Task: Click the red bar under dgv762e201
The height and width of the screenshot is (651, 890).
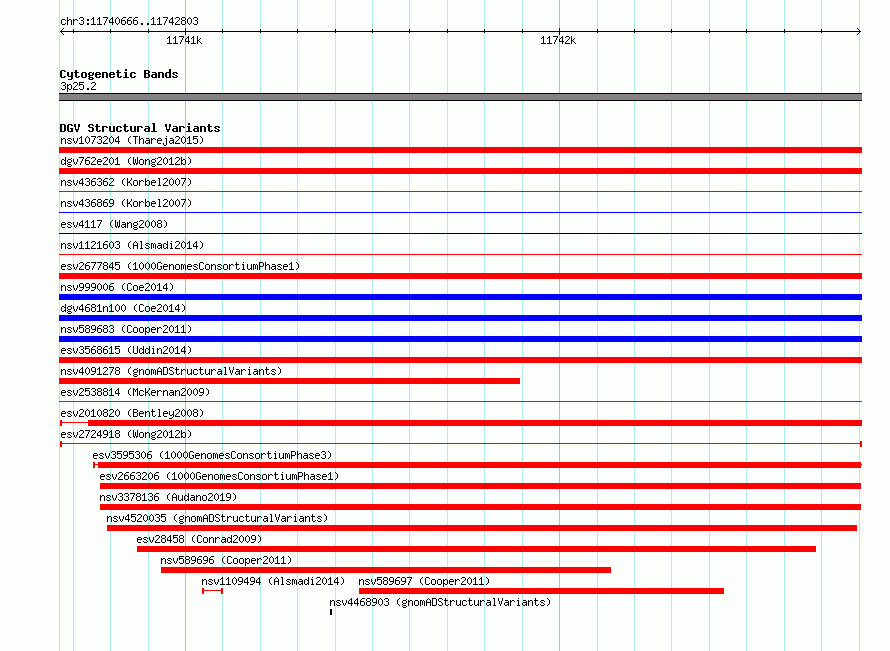Action: point(460,171)
